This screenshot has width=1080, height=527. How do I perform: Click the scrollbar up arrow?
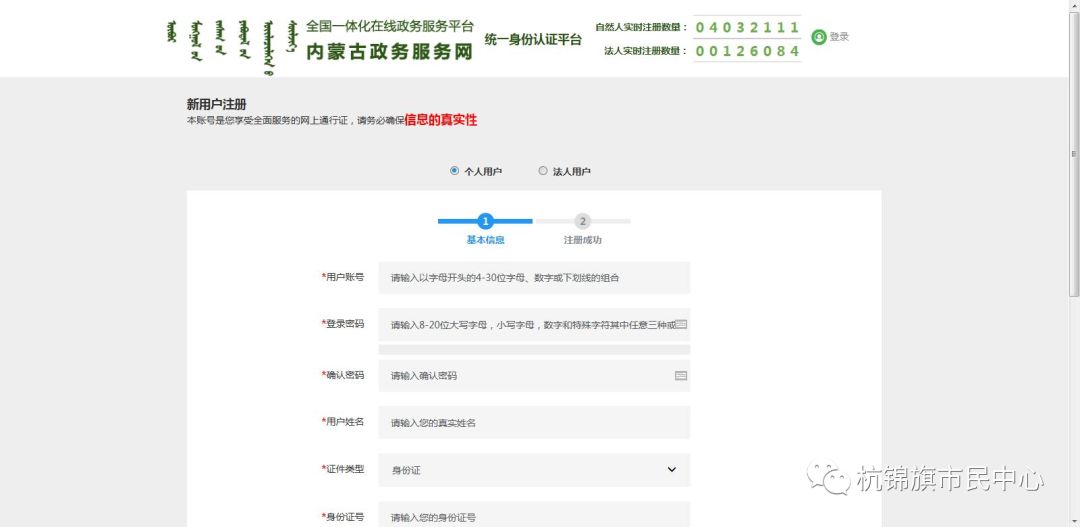(1074, 6)
